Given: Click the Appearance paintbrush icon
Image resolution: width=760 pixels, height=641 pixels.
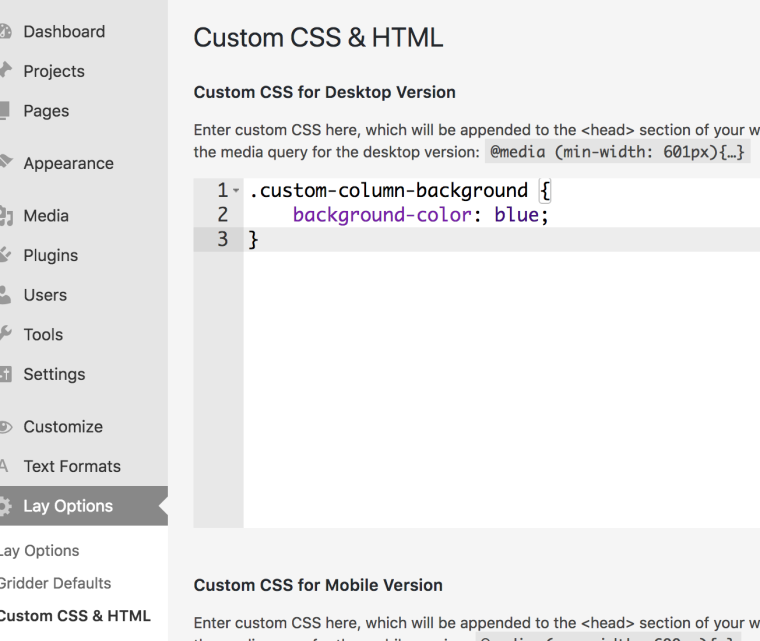Looking at the screenshot, I should [5, 163].
